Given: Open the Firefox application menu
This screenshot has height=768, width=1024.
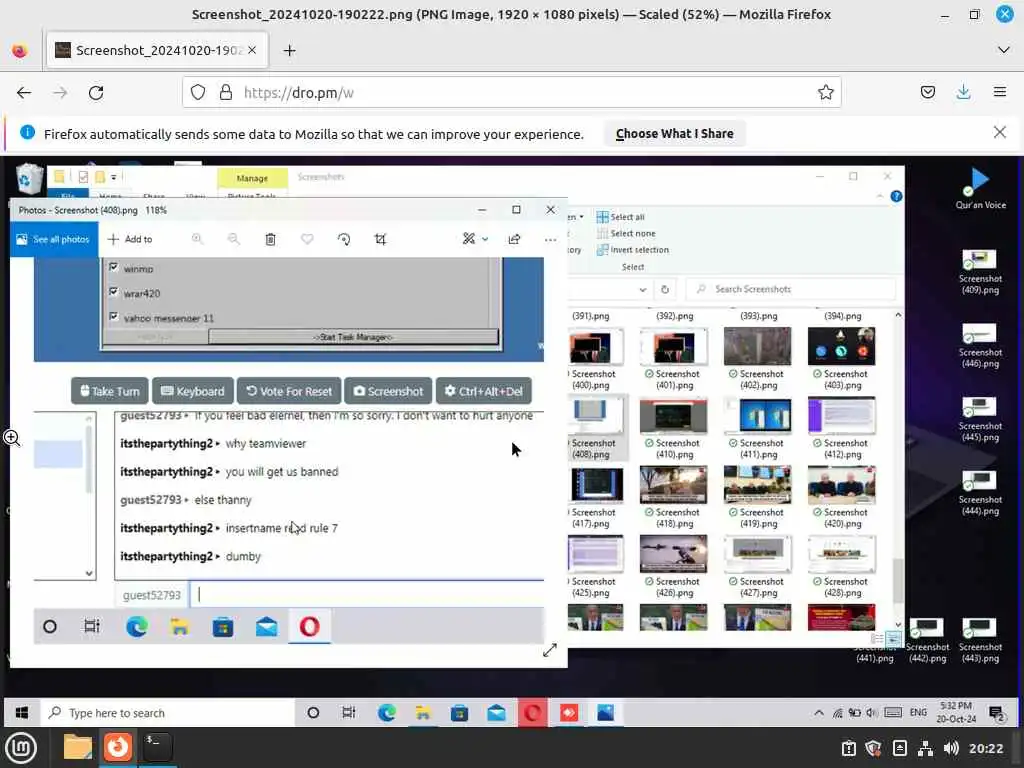Looking at the screenshot, I should click(1000, 93).
